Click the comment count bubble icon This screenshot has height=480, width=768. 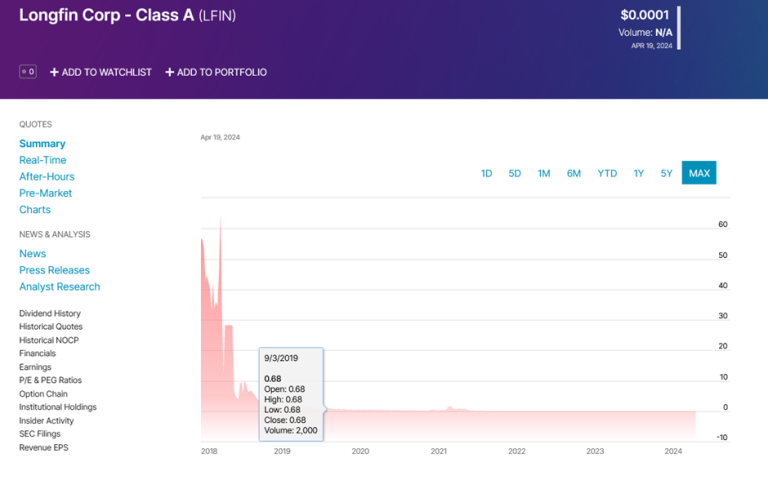pyautogui.click(x=28, y=72)
